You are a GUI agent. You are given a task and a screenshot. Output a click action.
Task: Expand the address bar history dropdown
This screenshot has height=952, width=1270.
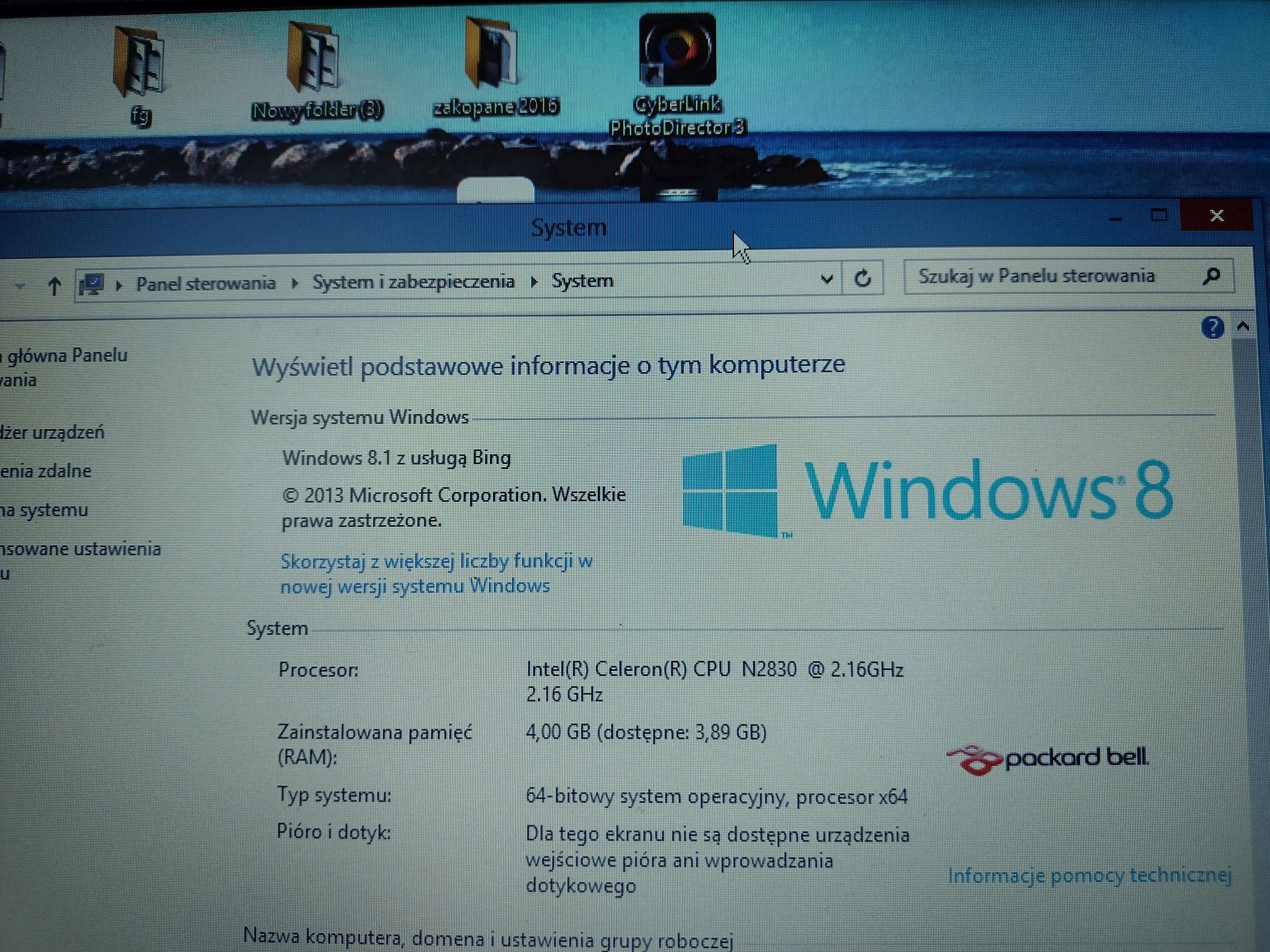coord(826,279)
